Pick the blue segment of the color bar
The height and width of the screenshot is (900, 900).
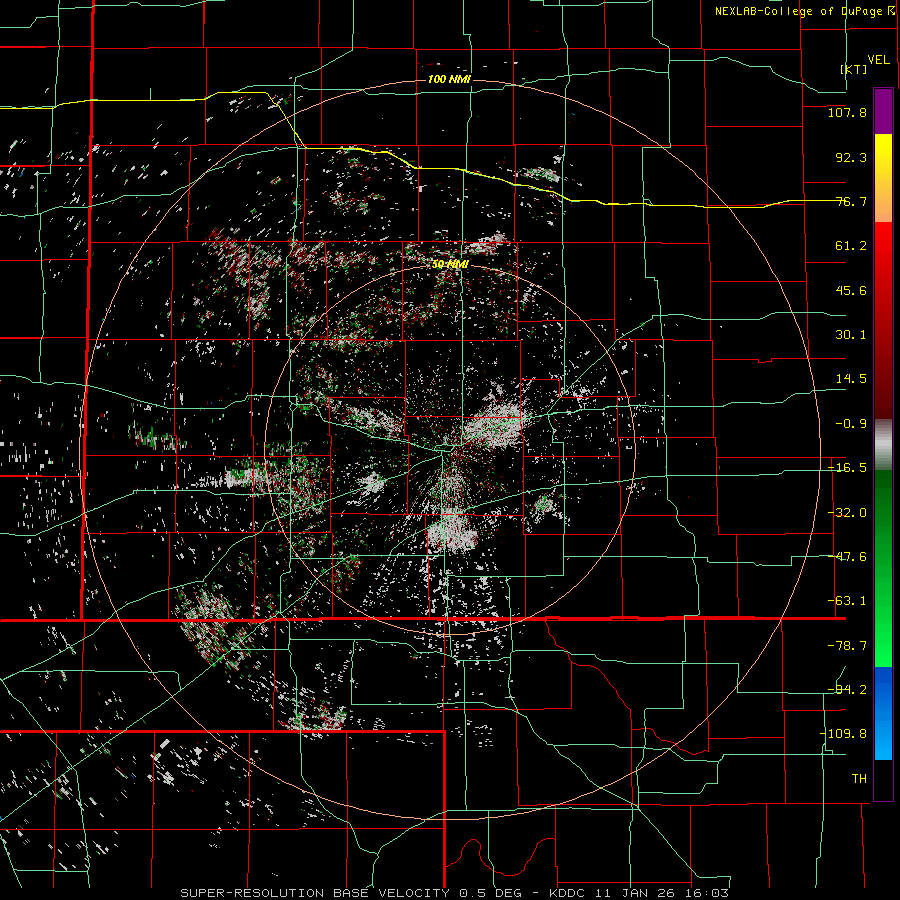[883, 713]
